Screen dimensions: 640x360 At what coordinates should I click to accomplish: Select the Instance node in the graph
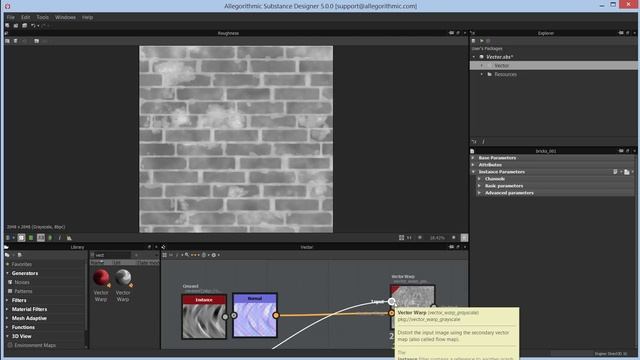click(x=204, y=317)
